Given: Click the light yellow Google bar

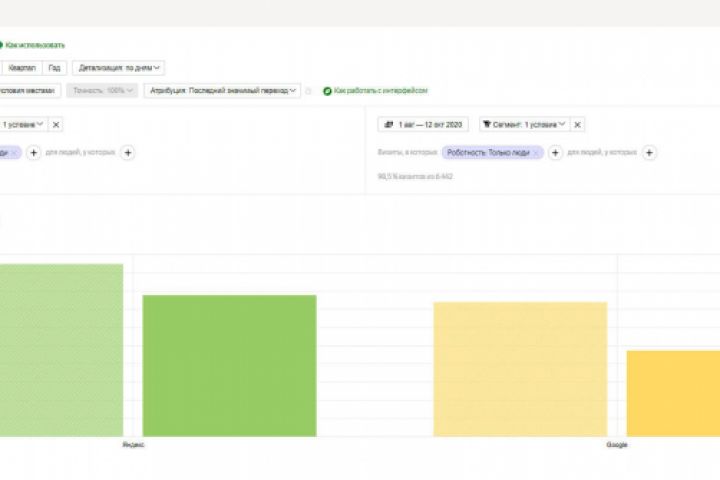Looking at the screenshot, I should coord(520,369).
